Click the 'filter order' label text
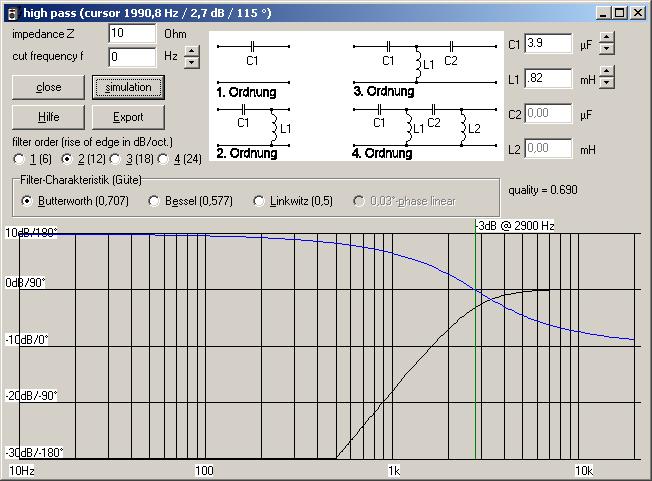This screenshot has width=652, height=481. coord(92,142)
